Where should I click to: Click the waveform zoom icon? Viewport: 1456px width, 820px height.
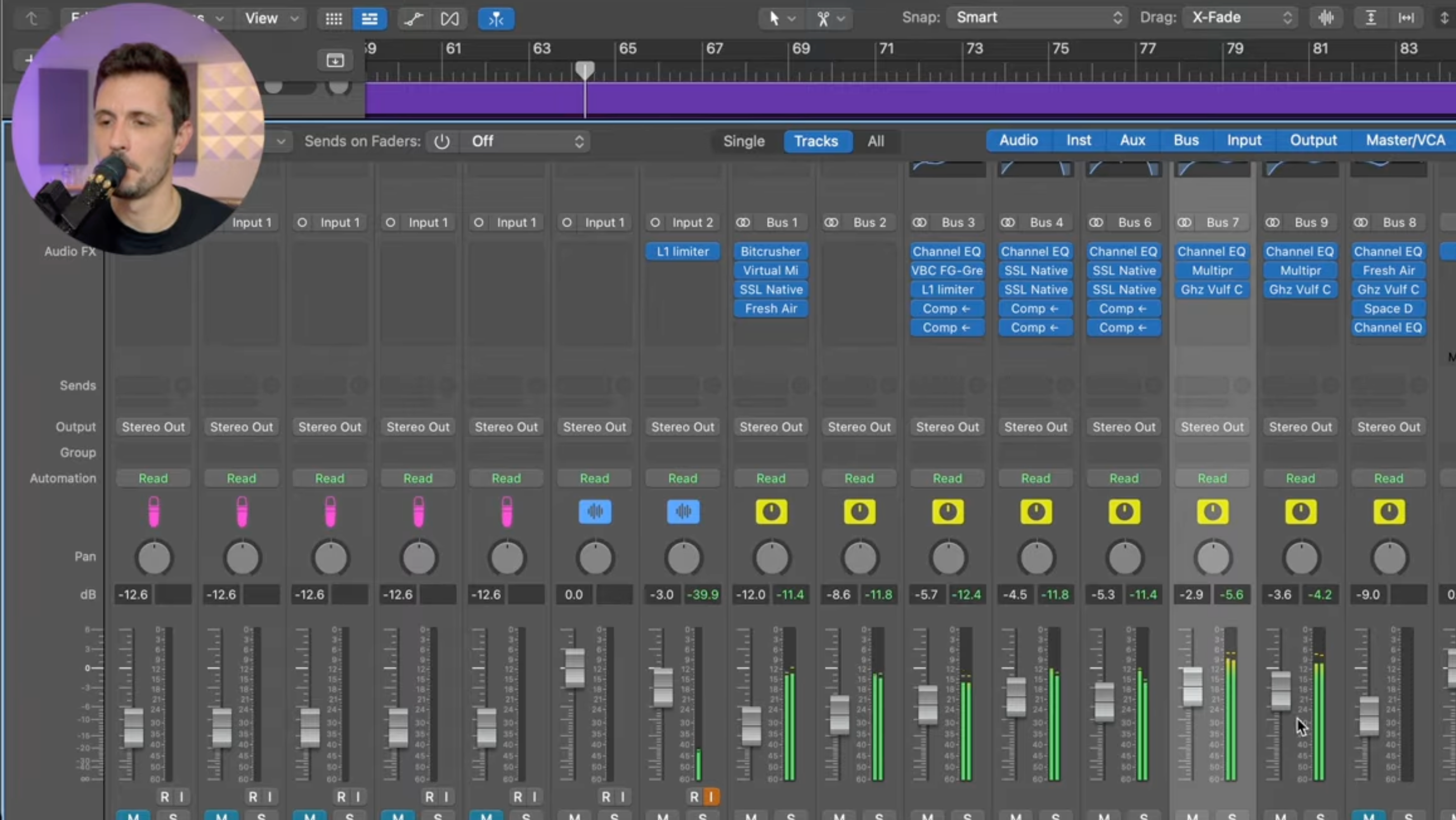(1325, 17)
